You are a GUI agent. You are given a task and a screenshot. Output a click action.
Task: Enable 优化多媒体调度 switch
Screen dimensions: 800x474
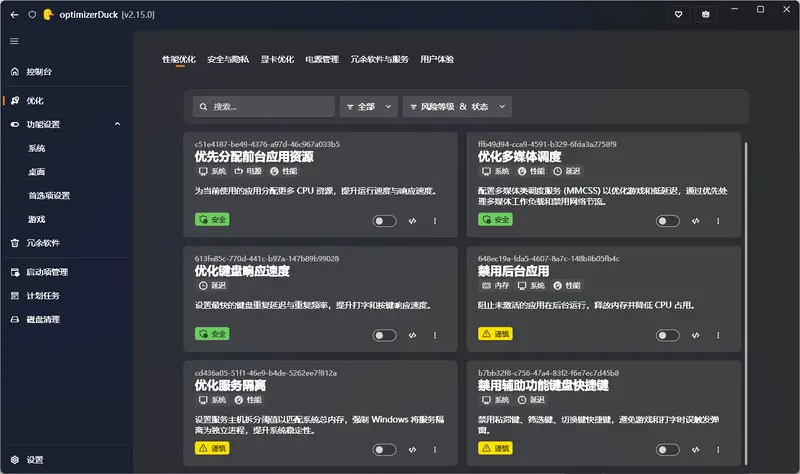tap(668, 221)
